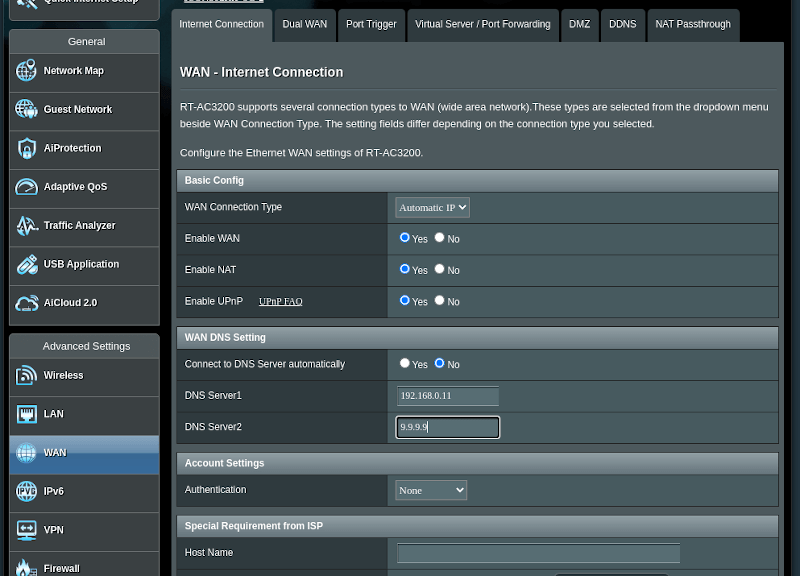The width and height of the screenshot is (800, 576).
Task: Open USB Application icon
Action: point(27,264)
